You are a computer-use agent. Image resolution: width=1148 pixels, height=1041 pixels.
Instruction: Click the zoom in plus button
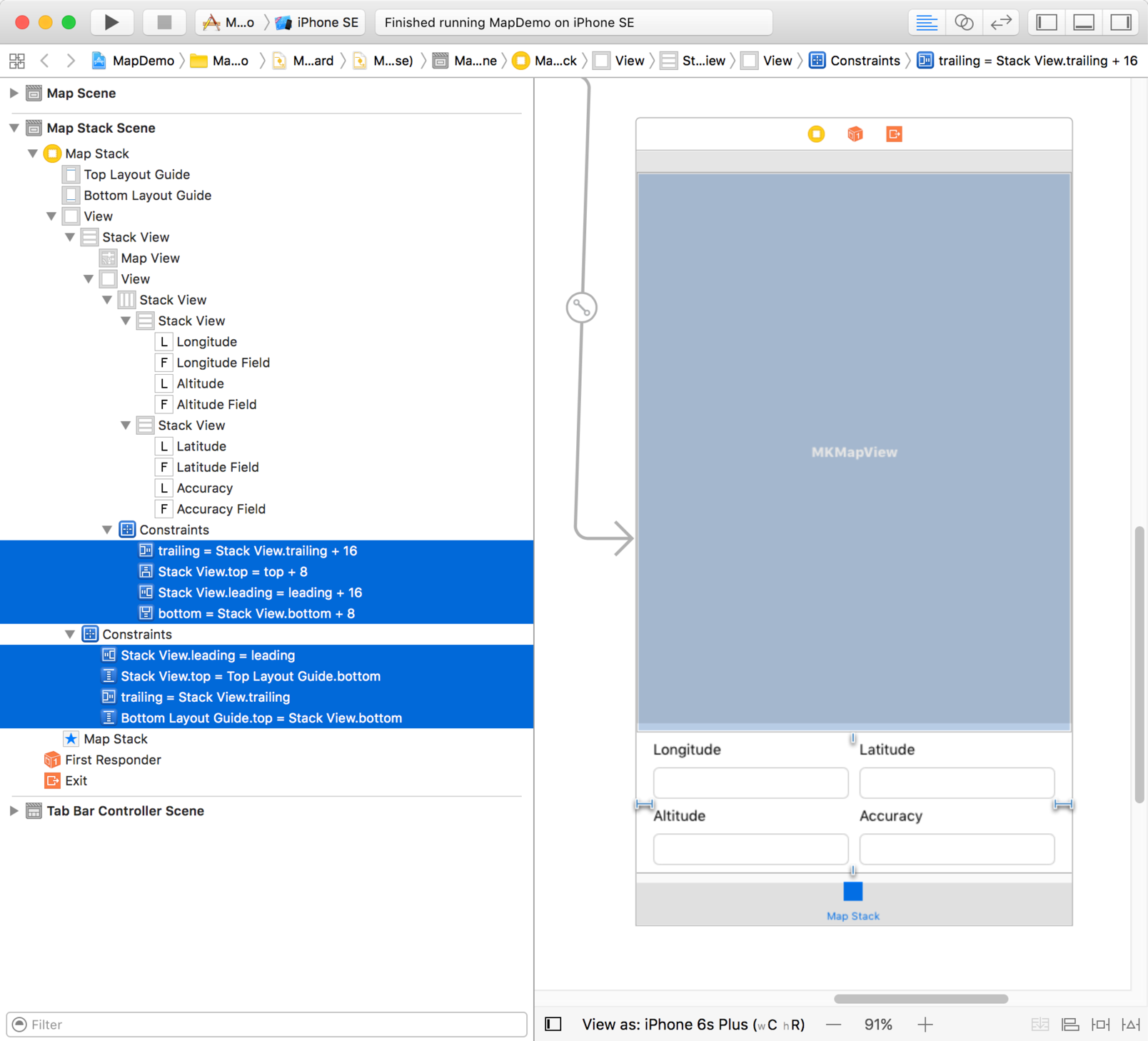[925, 1025]
